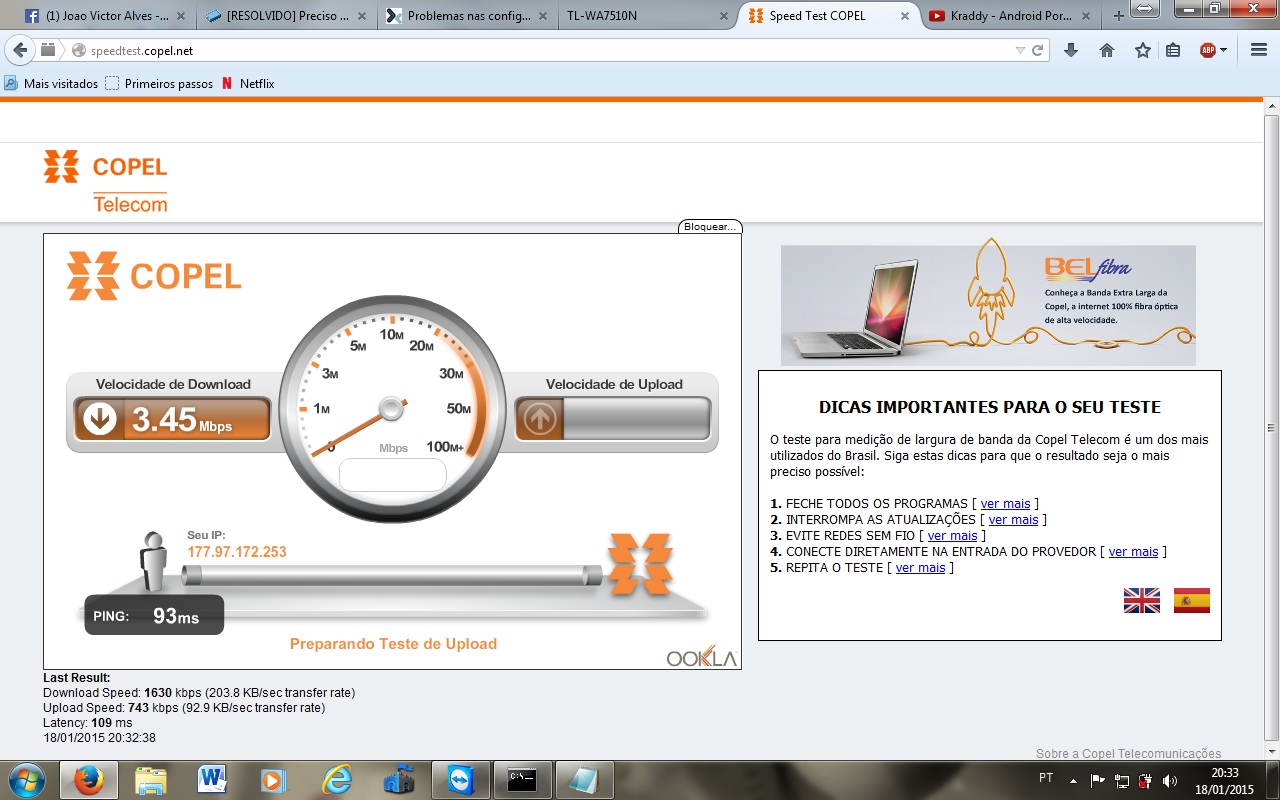The width and height of the screenshot is (1280, 800).
Task: Open the Primeiros passos bookmark
Action: pyautogui.click(x=159, y=84)
